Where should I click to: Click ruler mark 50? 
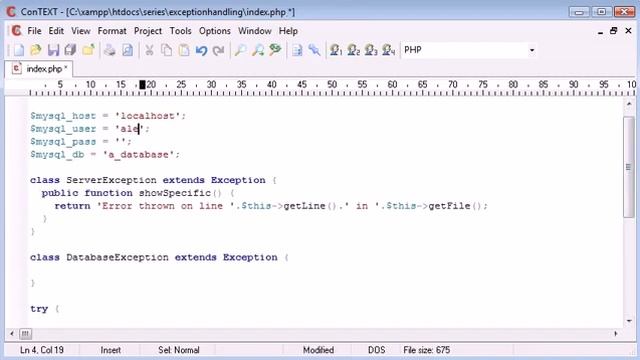click(x=332, y=84)
